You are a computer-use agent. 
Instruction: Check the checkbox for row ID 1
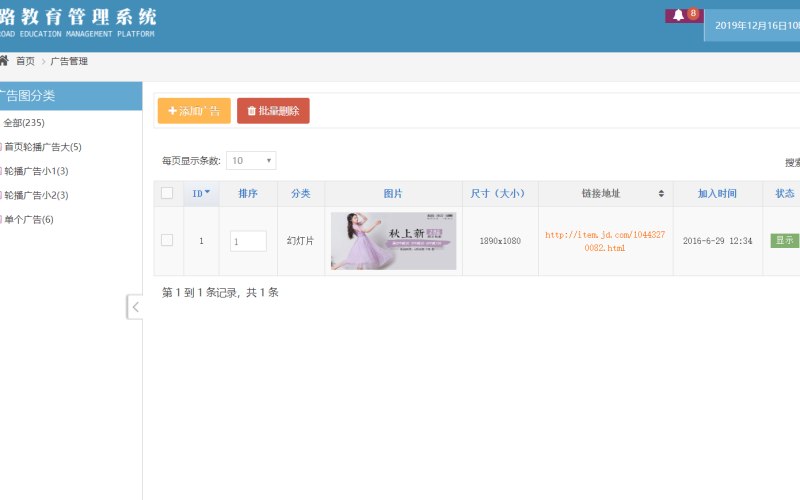click(x=167, y=240)
